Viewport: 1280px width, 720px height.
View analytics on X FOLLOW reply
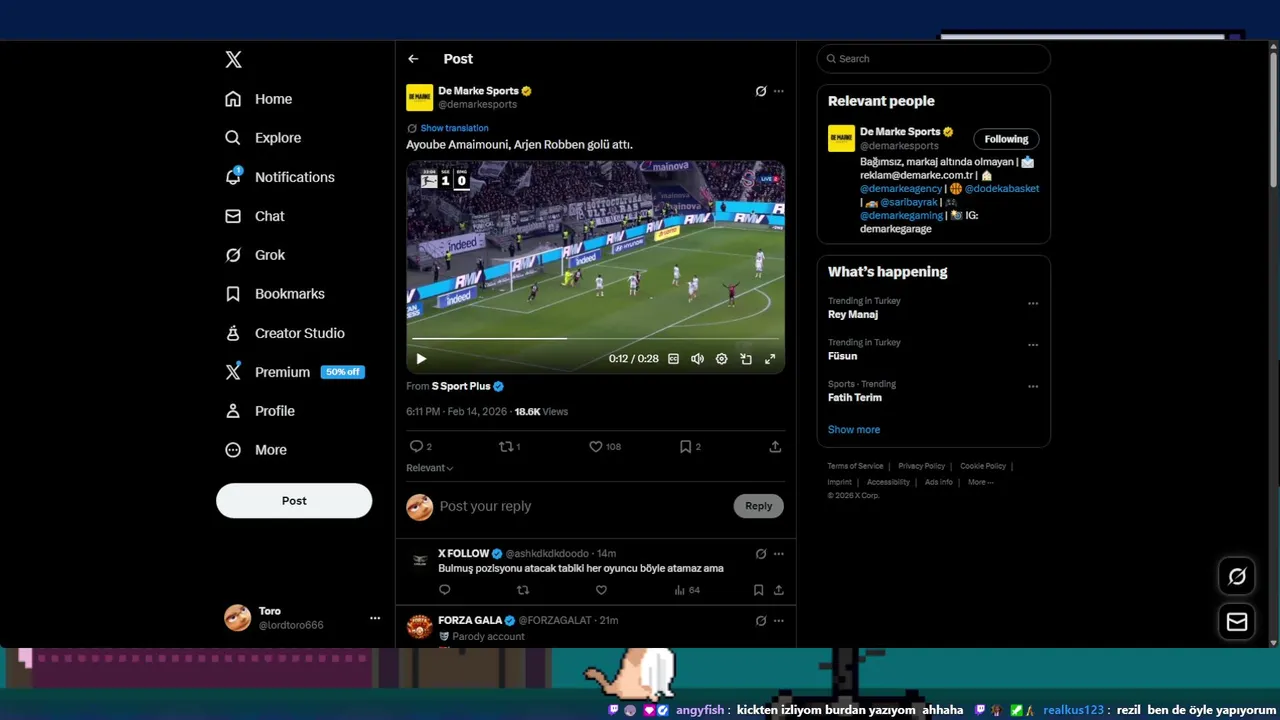coord(687,590)
